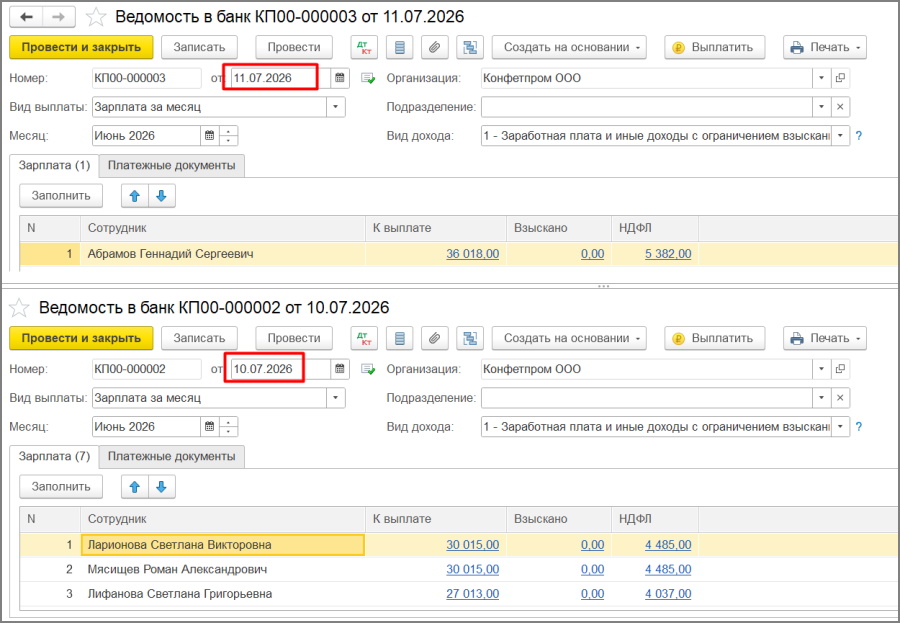The height and width of the screenshot is (623, 900).
Task: Open Вид дохода help in КП00-000002
Action: tap(859, 427)
